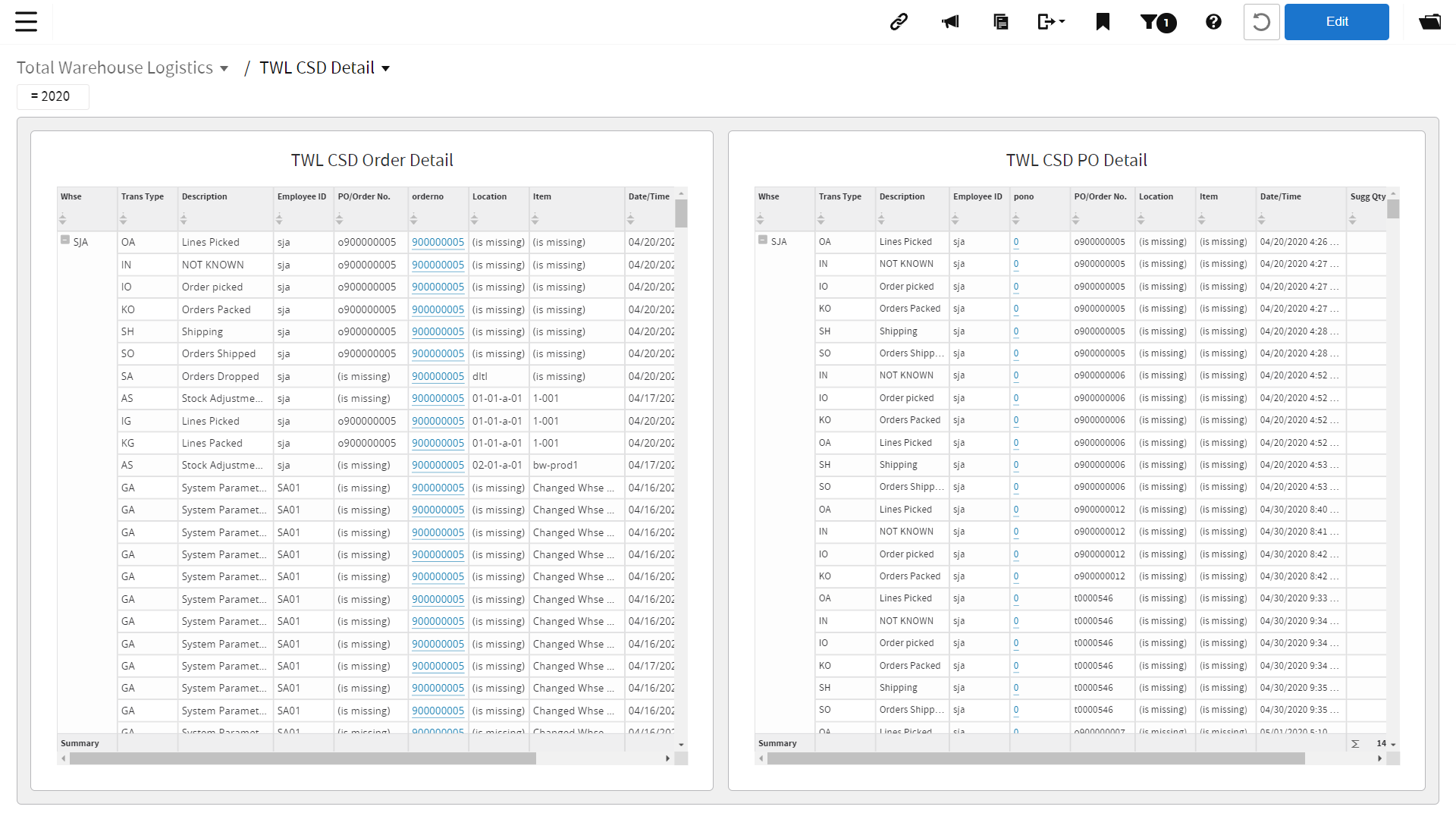The height and width of the screenshot is (819, 1456).
Task: Select the TWL CSD Order Detail tab
Action: pyautogui.click(x=370, y=159)
